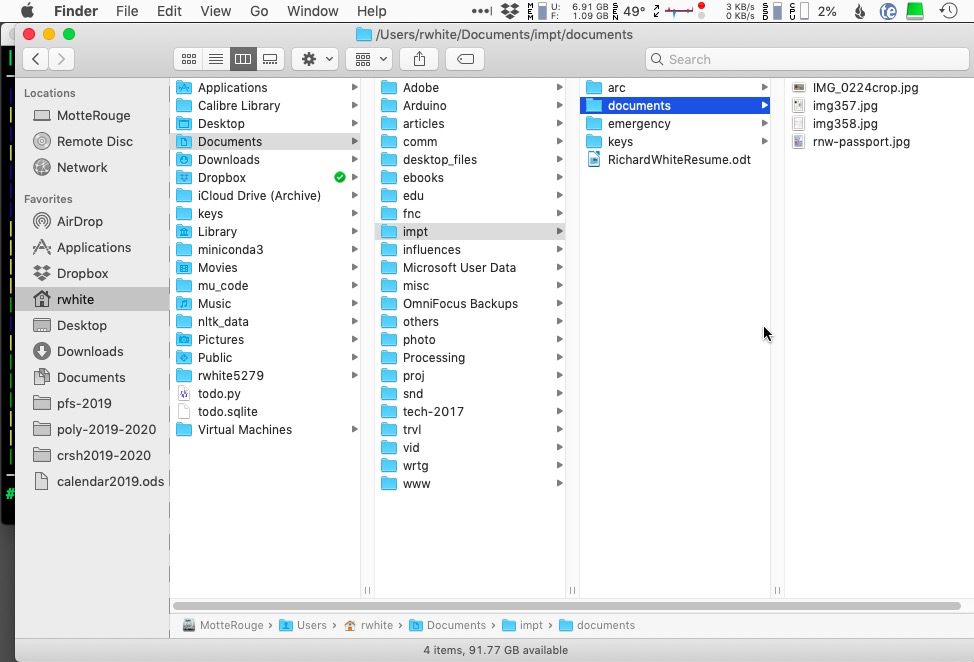This screenshot has height=662, width=974.
Task: Click the Edit Tags toolbar button
Action: tap(464, 59)
